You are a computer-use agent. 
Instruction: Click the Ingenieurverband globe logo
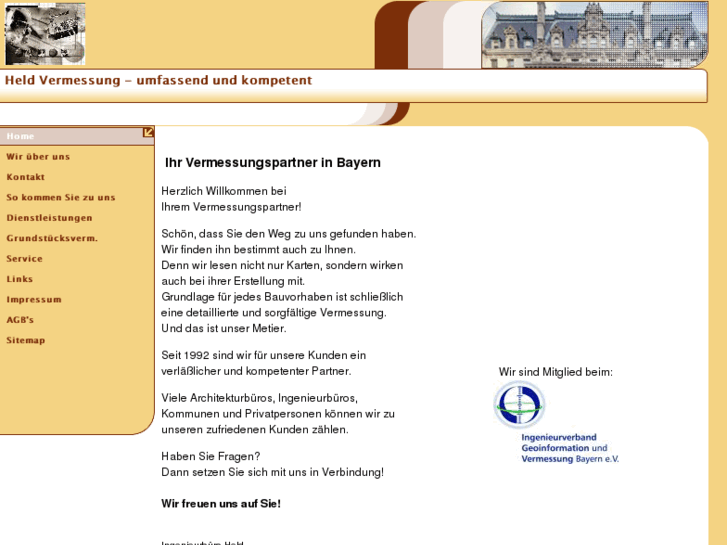point(519,404)
